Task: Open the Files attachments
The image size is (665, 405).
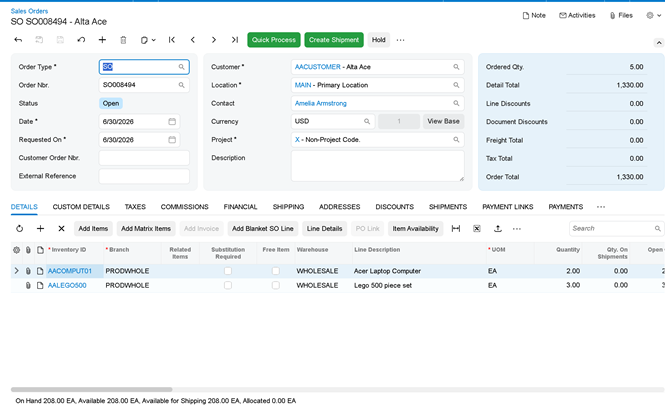Action: pos(621,15)
